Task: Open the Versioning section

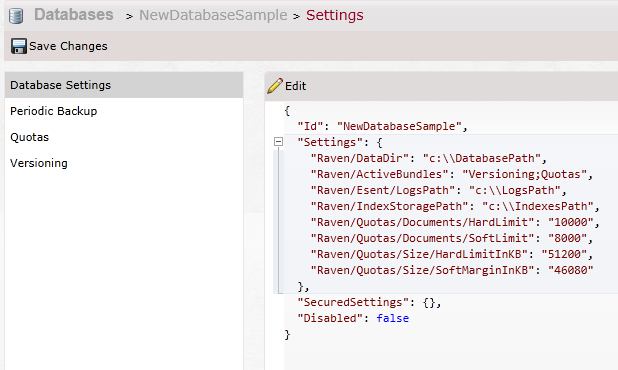Action: click(x=124, y=163)
